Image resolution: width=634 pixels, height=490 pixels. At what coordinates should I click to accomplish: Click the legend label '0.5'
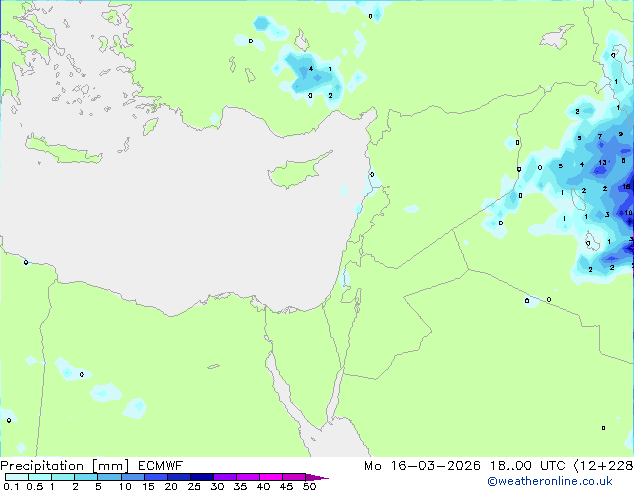pos(35,486)
